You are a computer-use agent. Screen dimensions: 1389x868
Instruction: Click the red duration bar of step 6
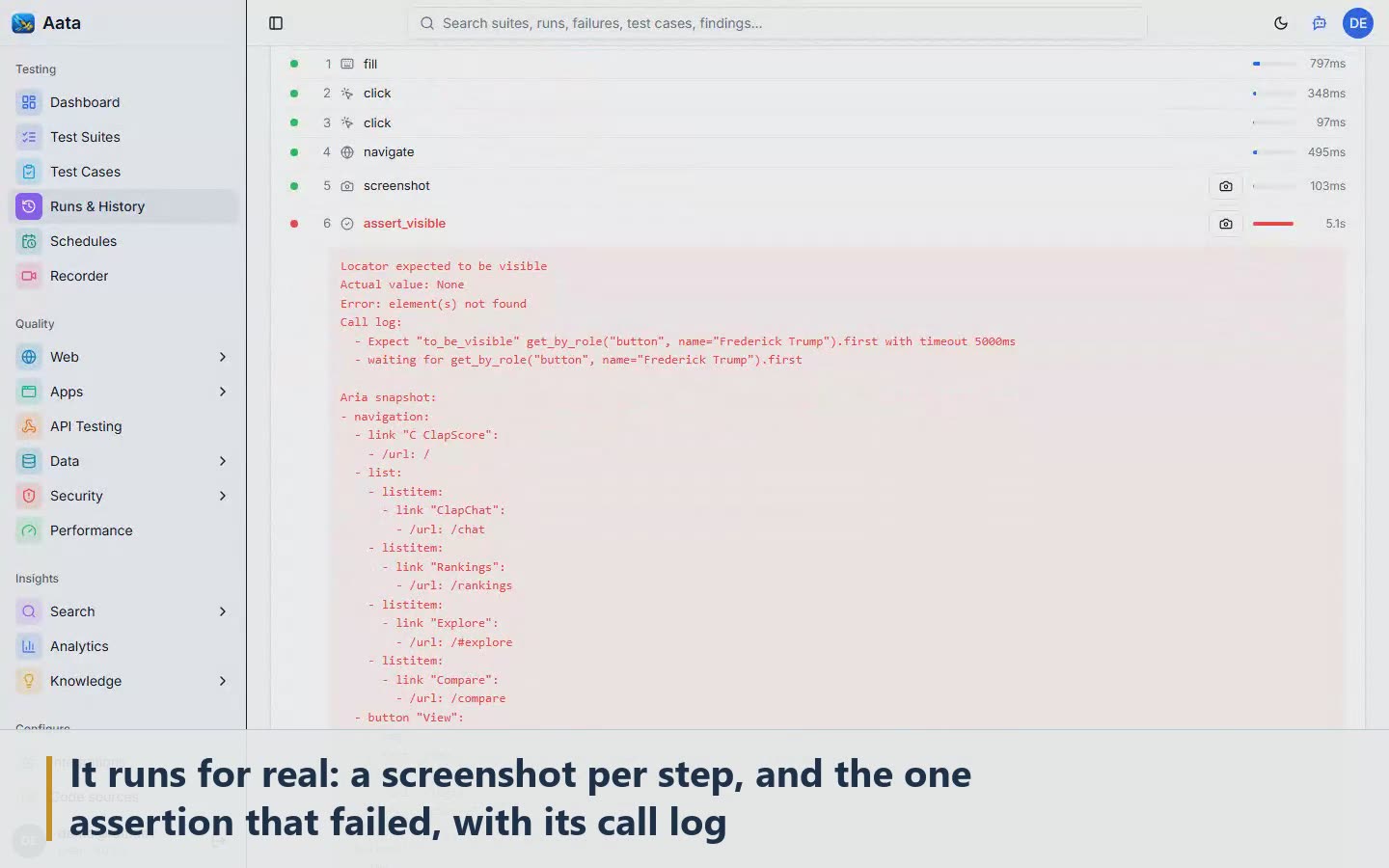click(1273, 224)
